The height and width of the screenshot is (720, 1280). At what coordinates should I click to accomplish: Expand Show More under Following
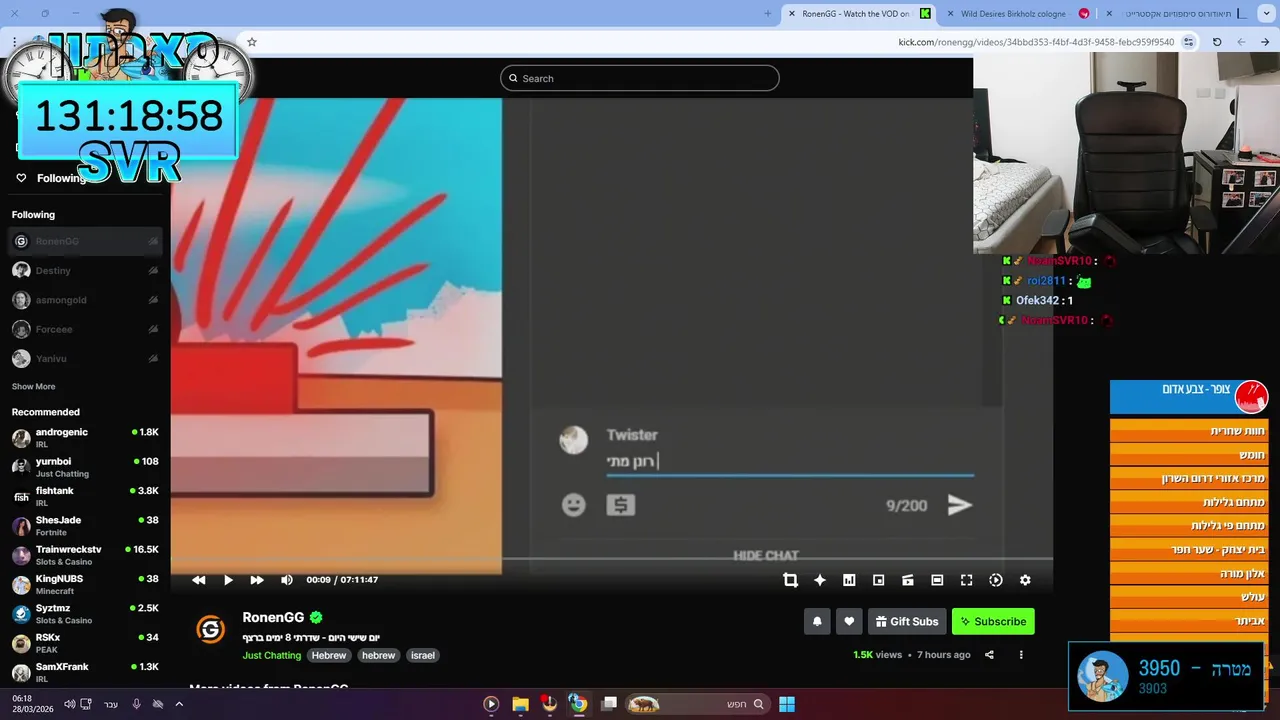[x=33, y=386]
